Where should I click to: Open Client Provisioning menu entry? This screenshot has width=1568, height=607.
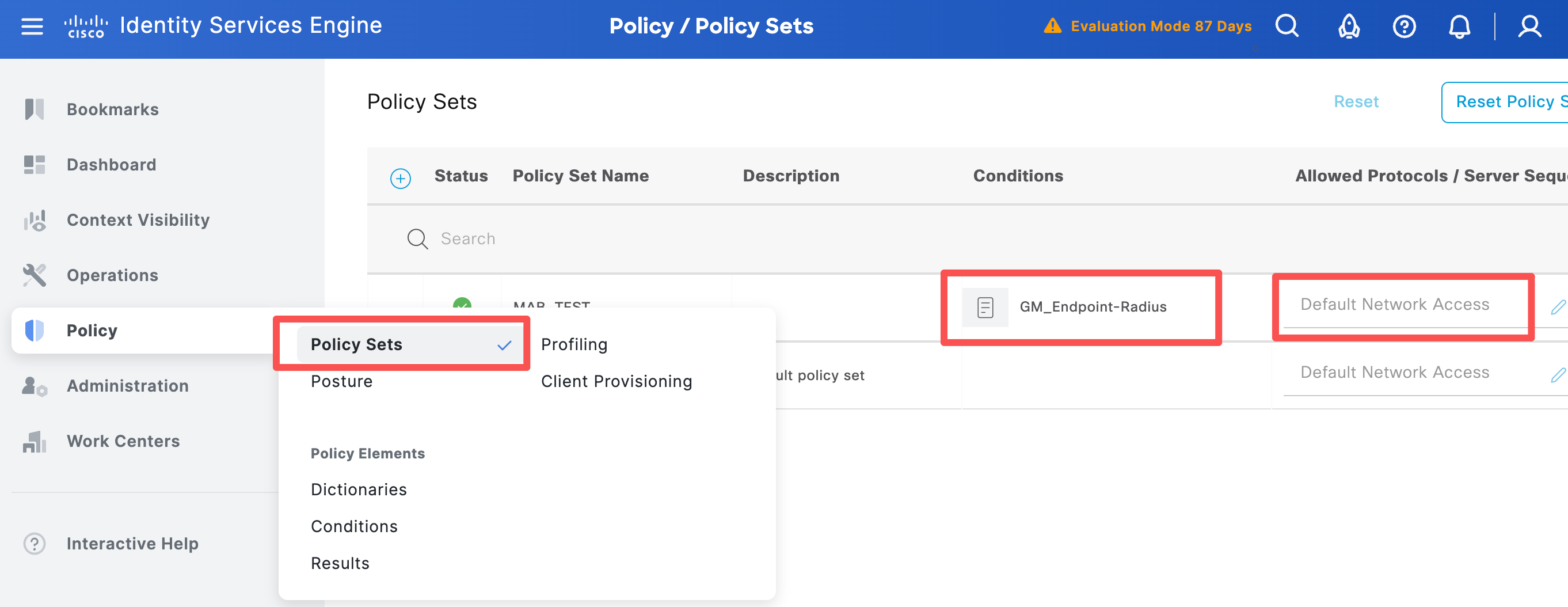point(616,381)
